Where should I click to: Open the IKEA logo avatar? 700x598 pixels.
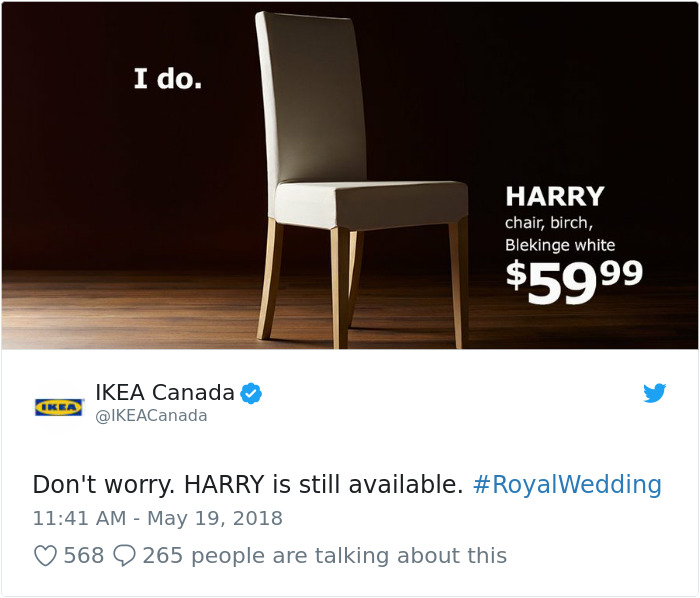click(x=59, y=407)
